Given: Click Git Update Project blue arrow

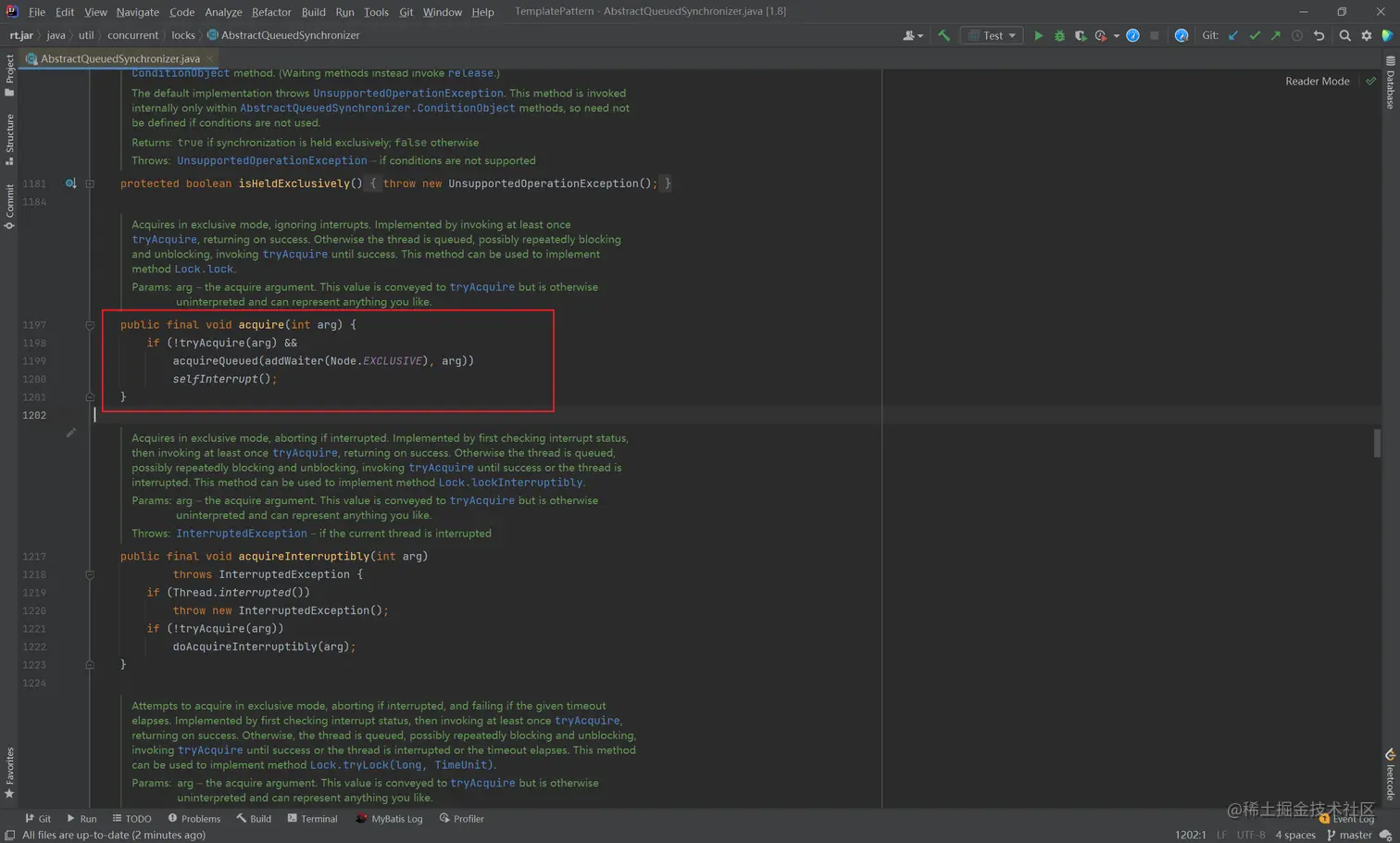Looking at the screenshot, I should click(x=1233, y=35).
